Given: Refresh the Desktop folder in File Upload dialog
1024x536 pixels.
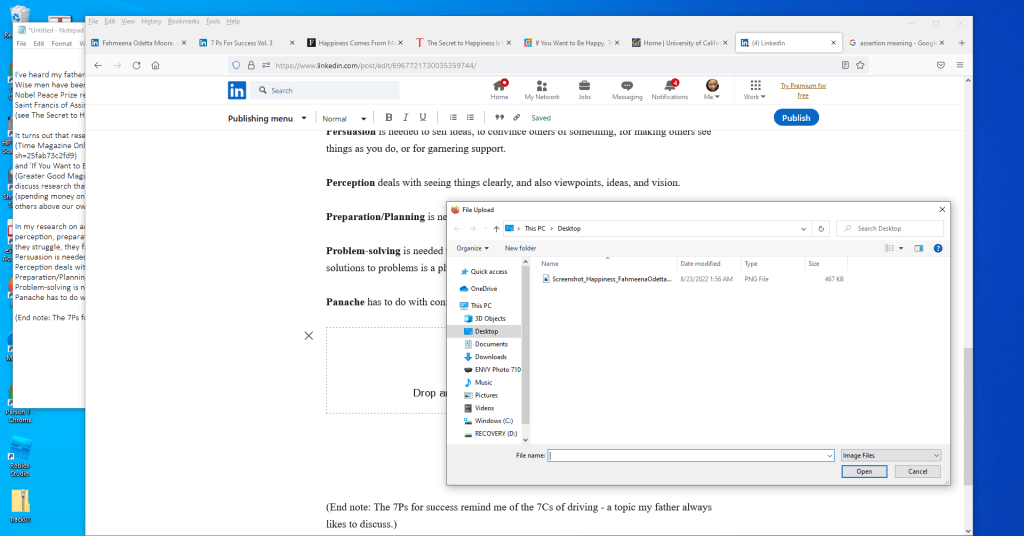Looking at the screenshot, I should coord(821,228).
